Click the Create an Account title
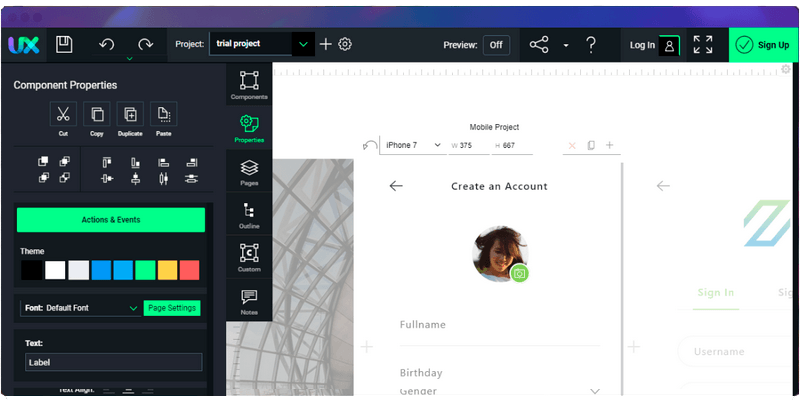This screenshot has width=800, height=400. pos(499,186)
